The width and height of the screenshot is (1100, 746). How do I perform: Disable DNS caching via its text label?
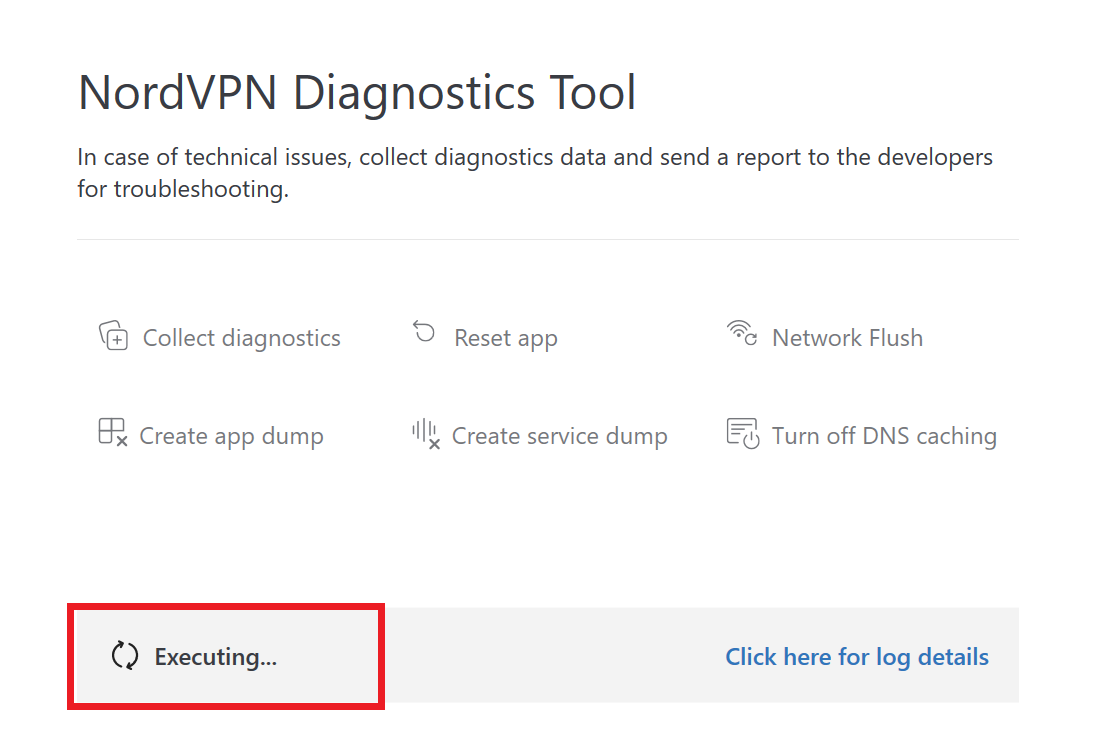click(x=884, y=436)
